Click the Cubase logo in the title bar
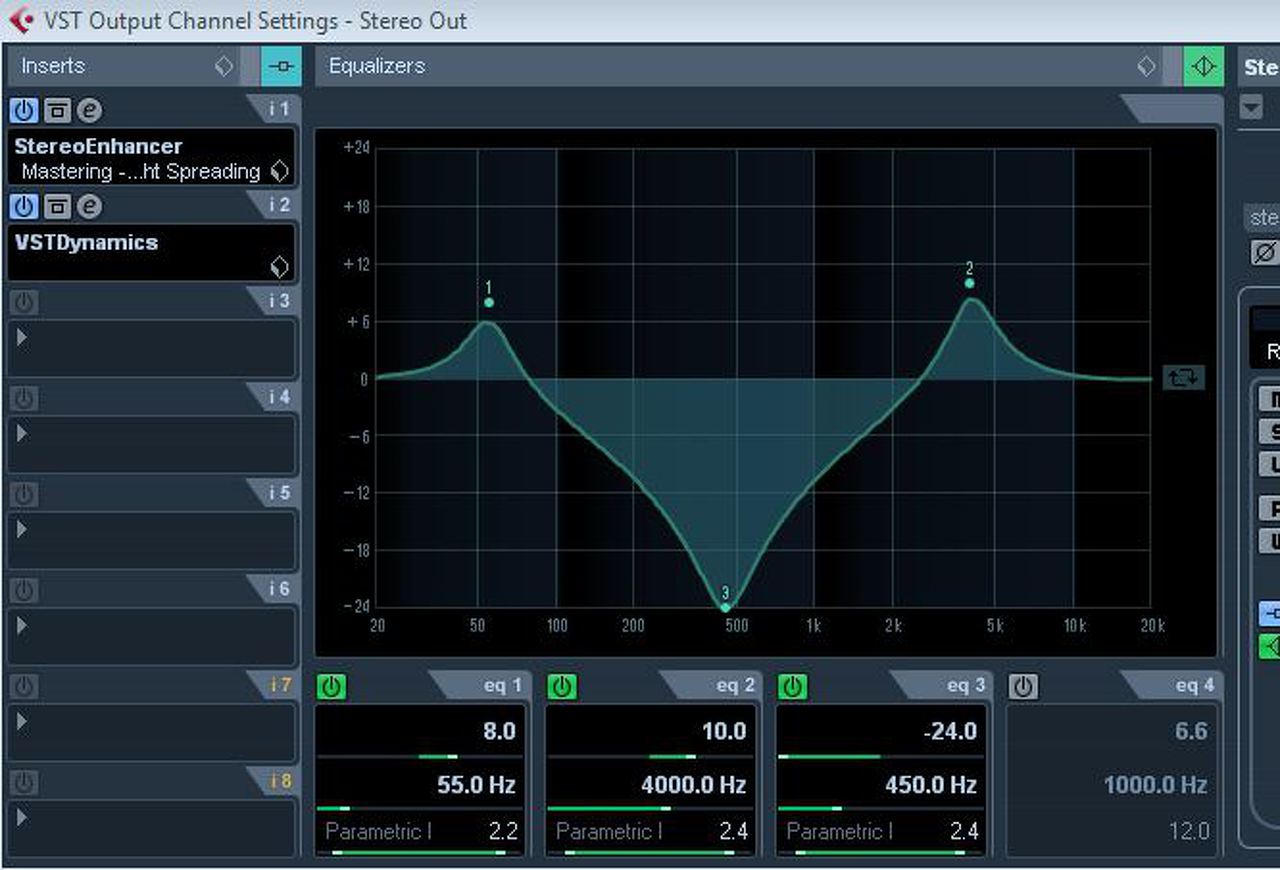The height and width of the screenshot is (870, 1280). point(22,20)
